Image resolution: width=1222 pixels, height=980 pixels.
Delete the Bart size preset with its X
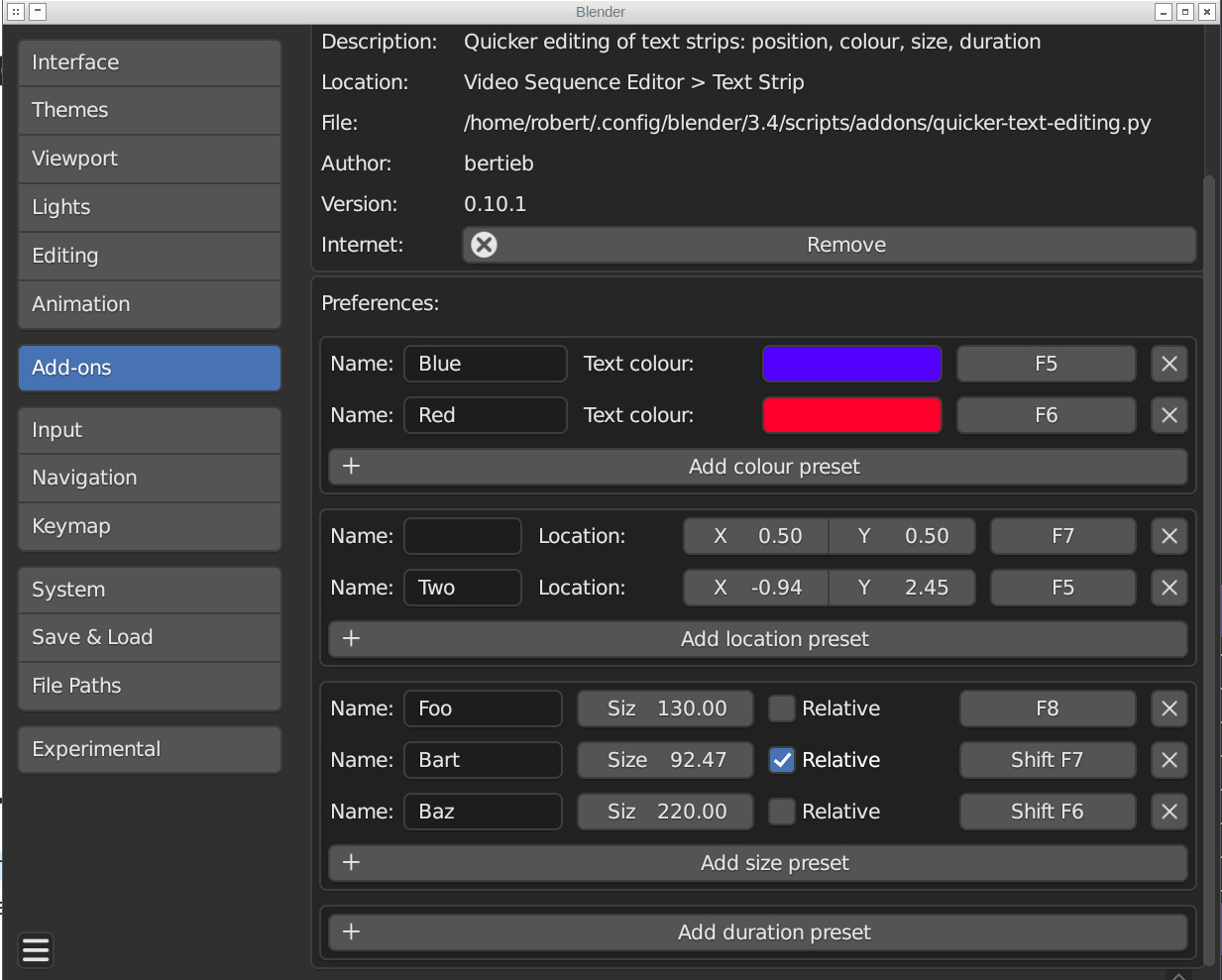1169,760
